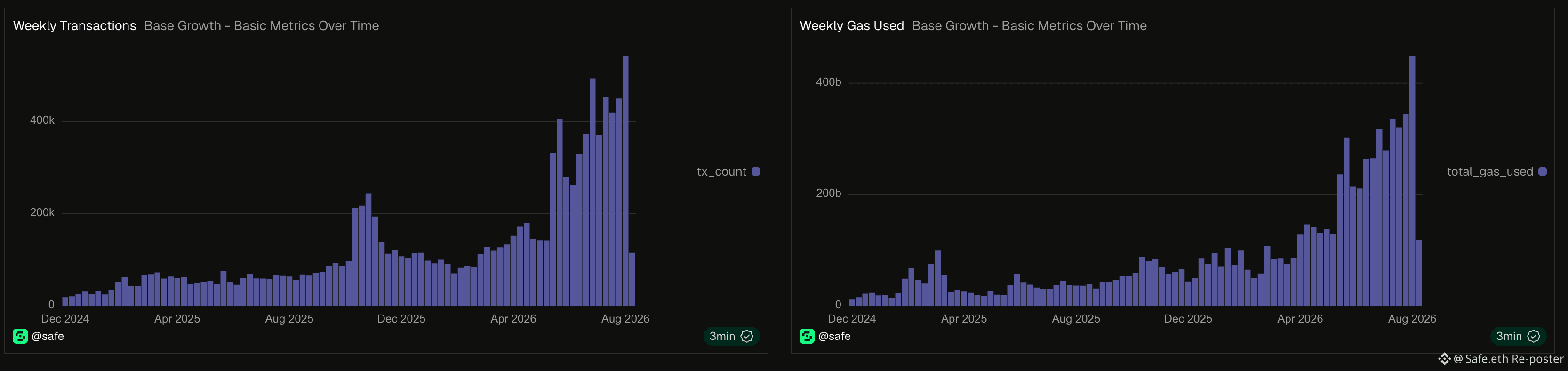
Task: Click the 400b y-axis label in Weekly Gas Used
Action: click(x=828, y=82)
